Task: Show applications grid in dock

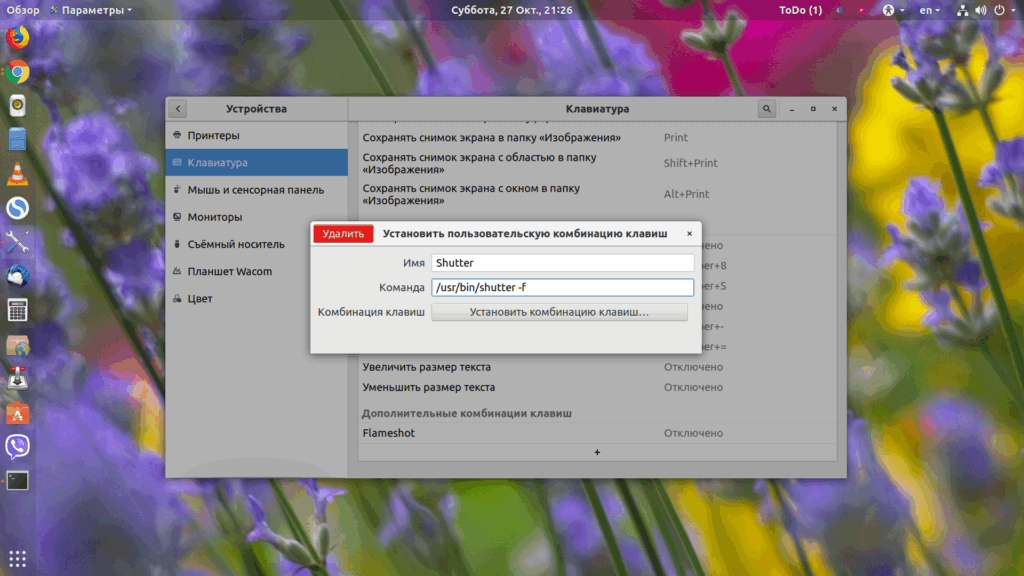Action: tap(18, 559)
